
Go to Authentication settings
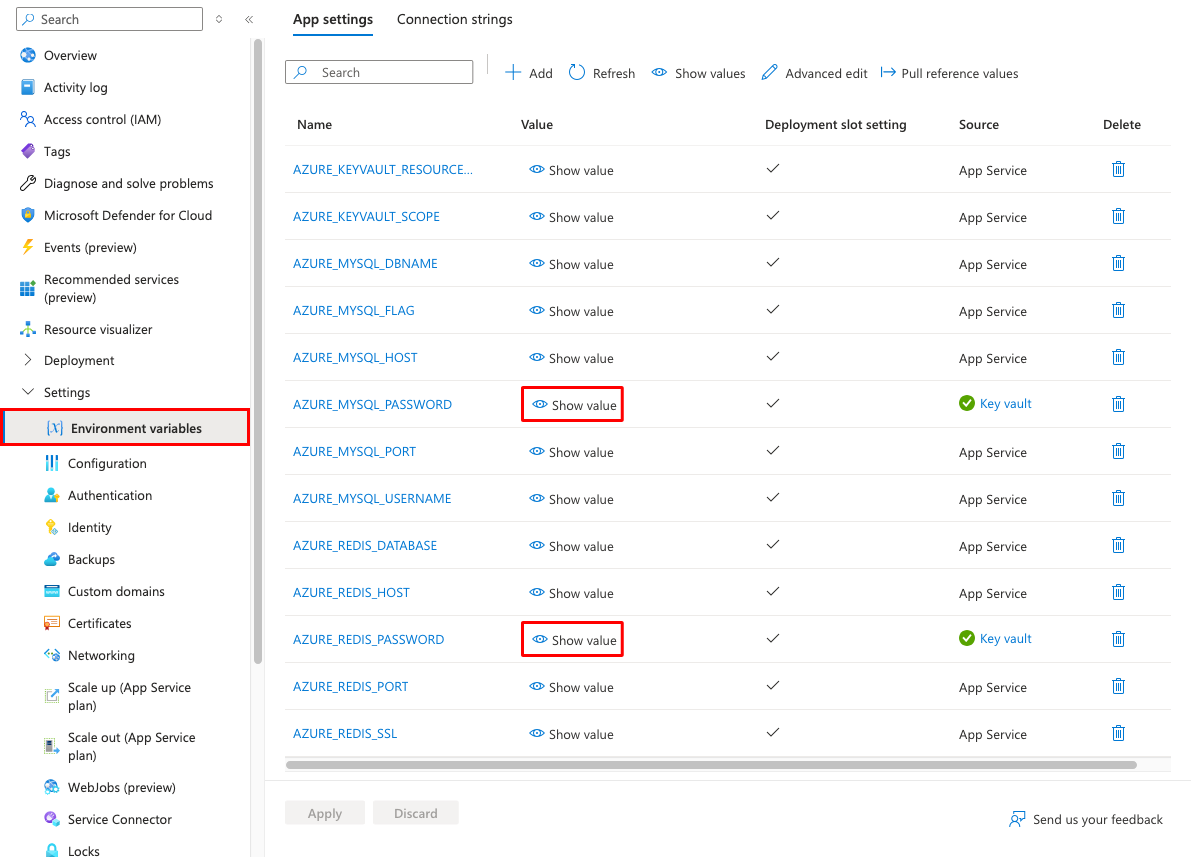109,495
